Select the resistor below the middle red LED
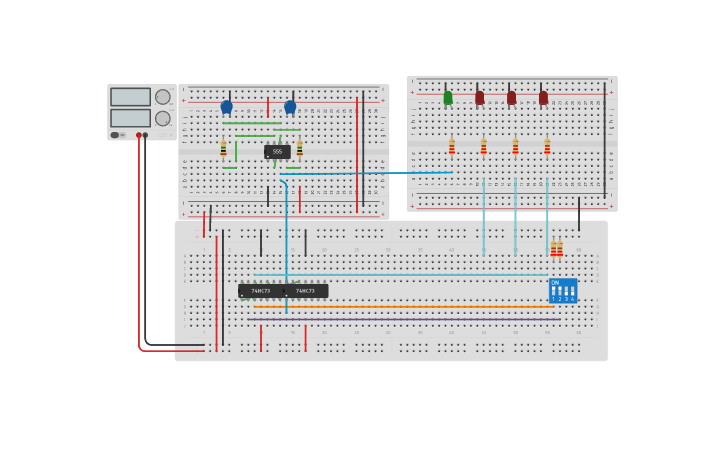 pyautogui.click(x=516, y=147)
